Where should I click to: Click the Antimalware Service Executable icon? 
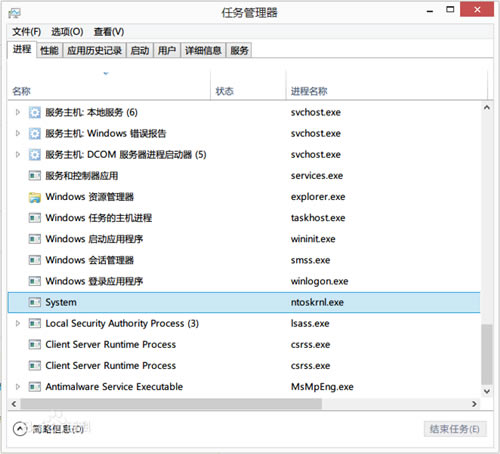coord(35,387)
